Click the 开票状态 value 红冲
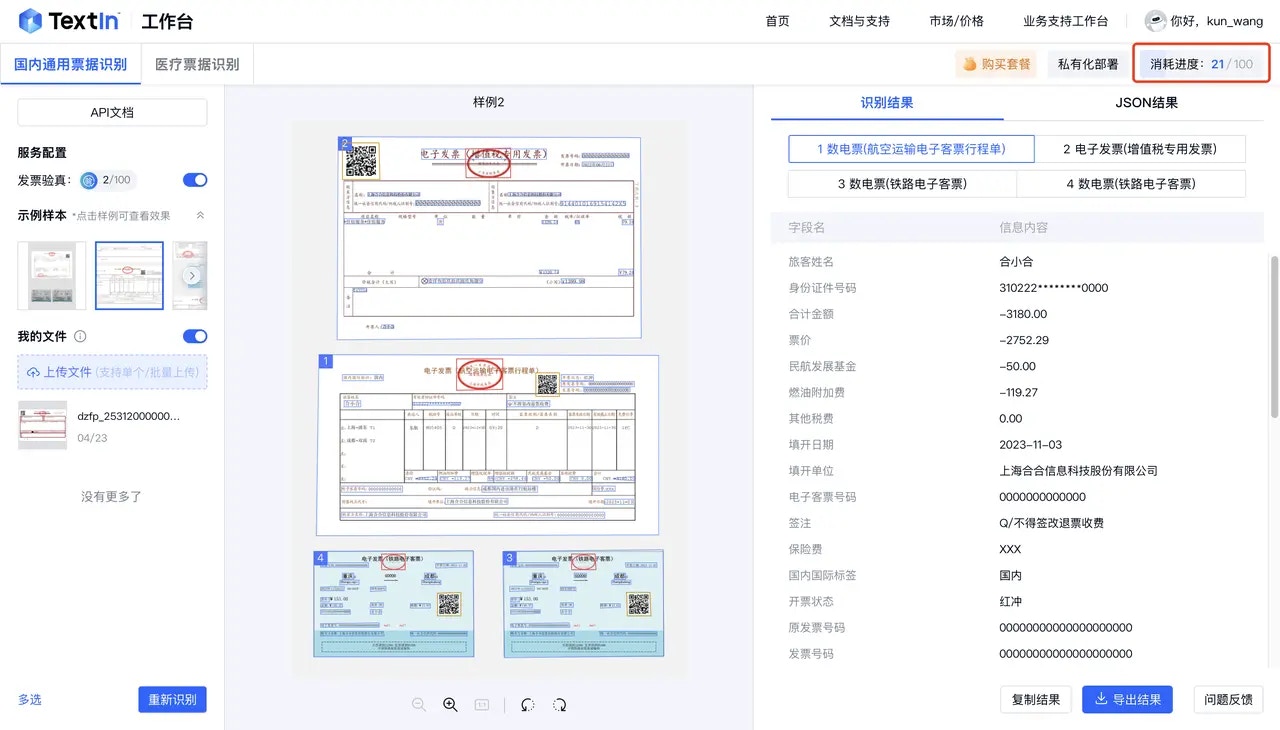 click(x=1011, y=601)
